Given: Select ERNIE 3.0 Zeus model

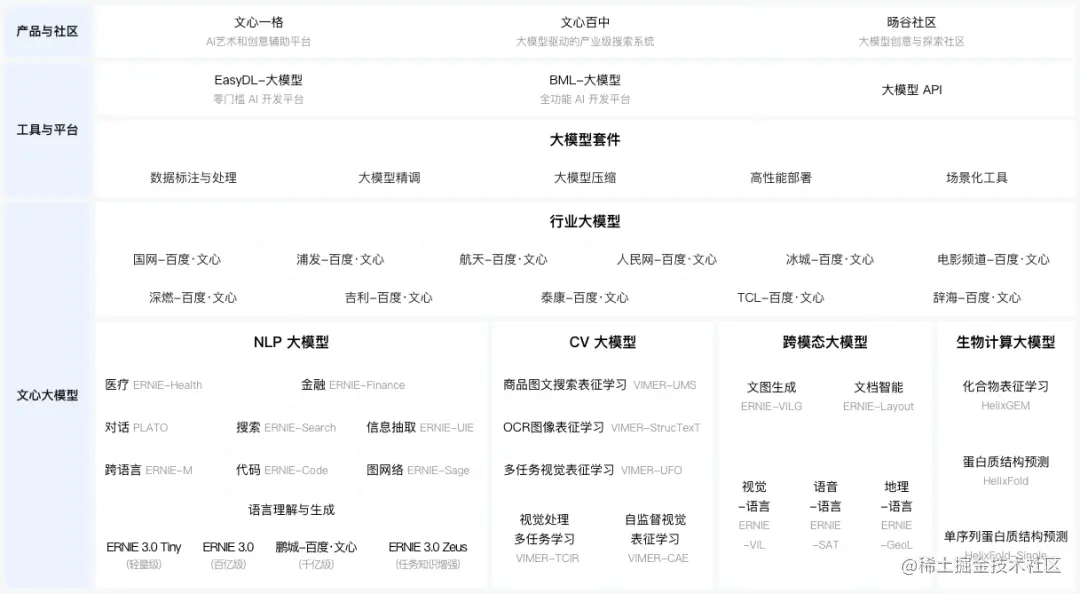Looking at the screenshot, I should point(428,555).
